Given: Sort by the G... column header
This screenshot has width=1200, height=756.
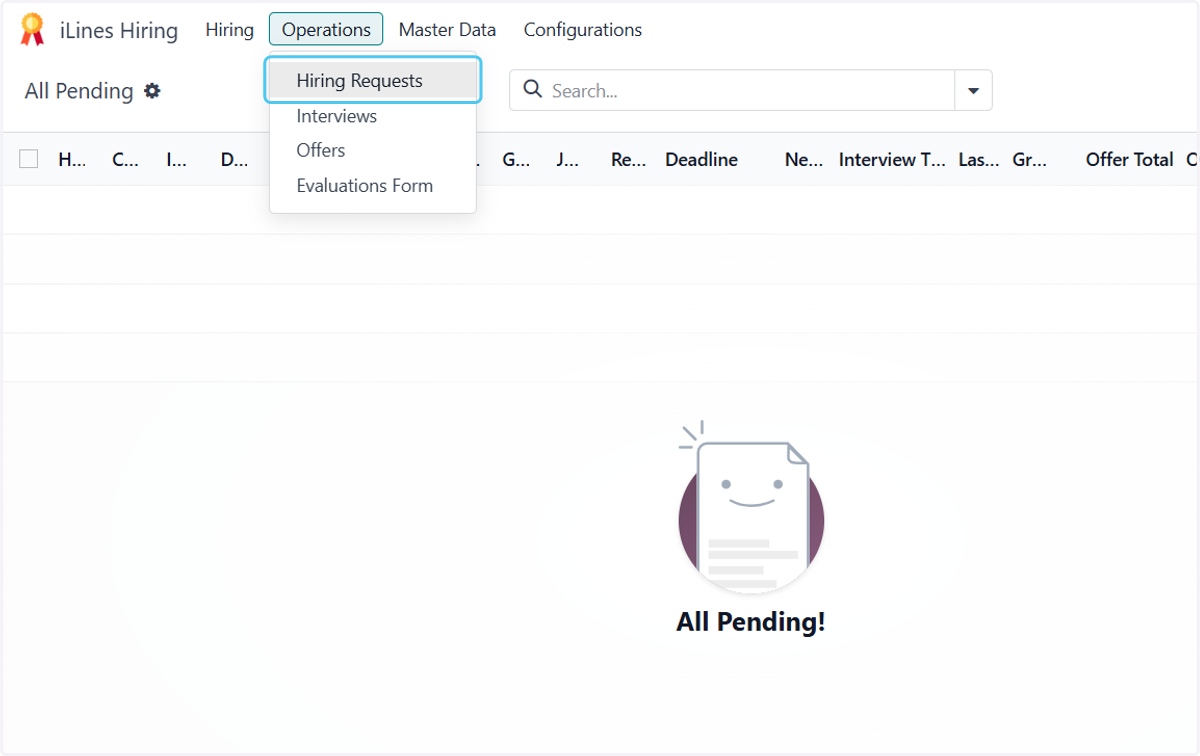Looking at the screenshot, I should click(x=516, y=160).
